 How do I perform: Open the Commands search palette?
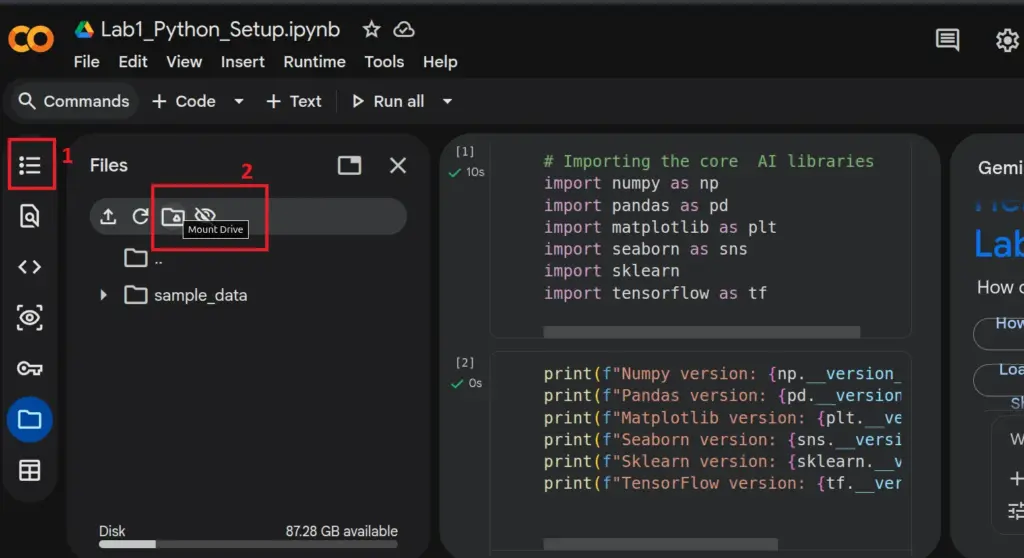tap(74, 101)
